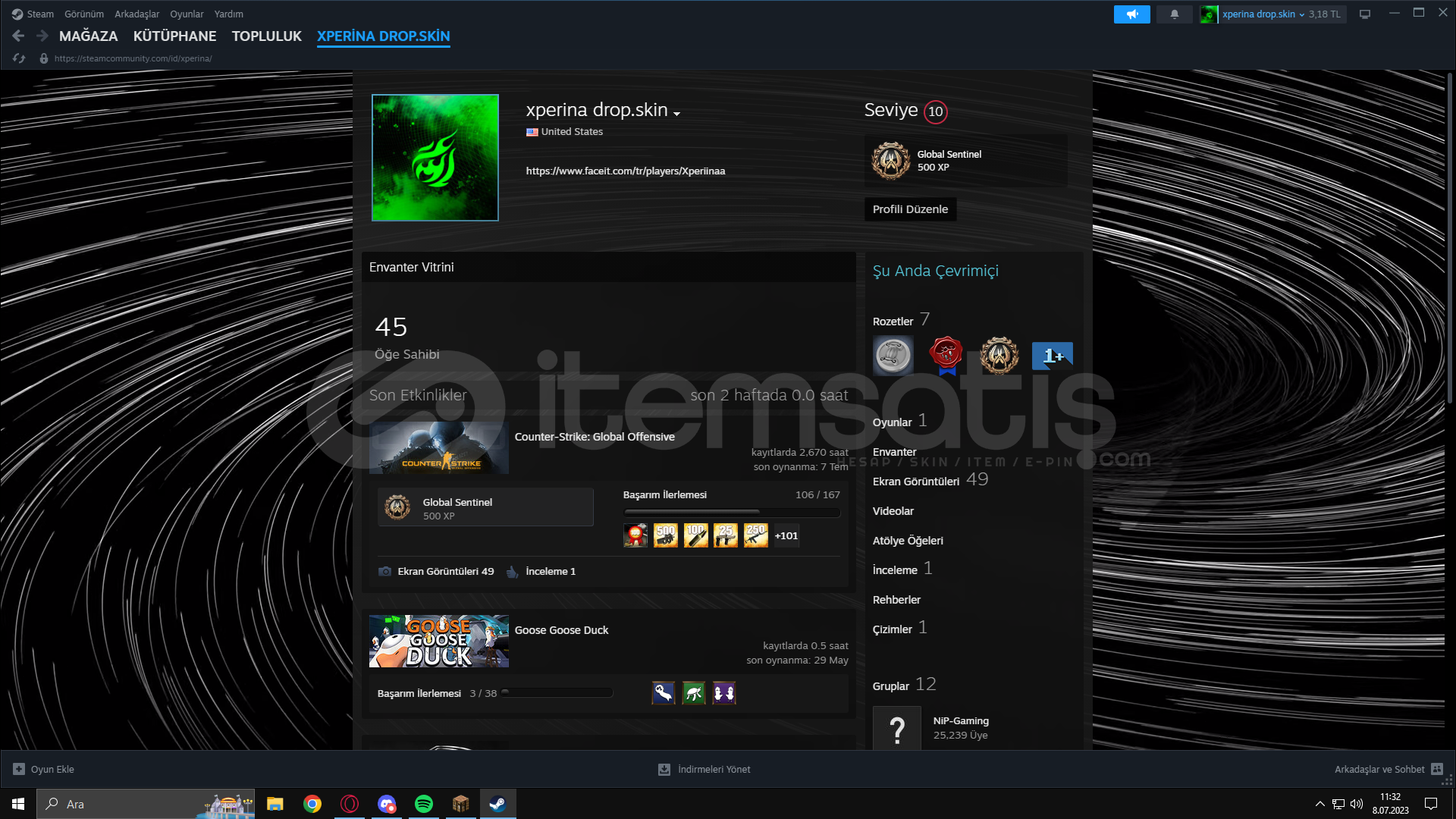Click the purple Goose Goose Duck achievement icon
This screenshot has height=819, width=1456.
click(x=724, y=693)
